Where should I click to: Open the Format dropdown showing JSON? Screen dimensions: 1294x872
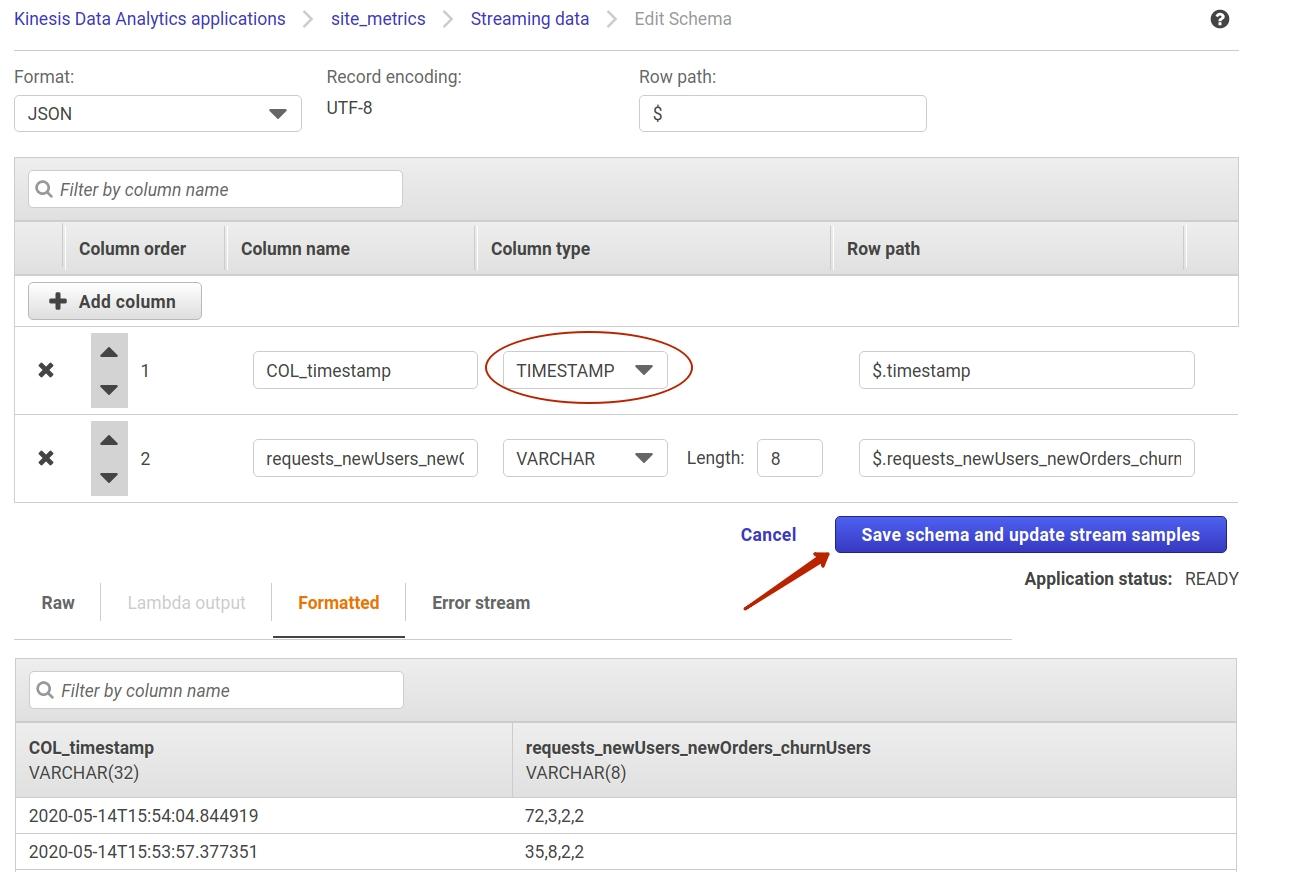coord(157,113)
